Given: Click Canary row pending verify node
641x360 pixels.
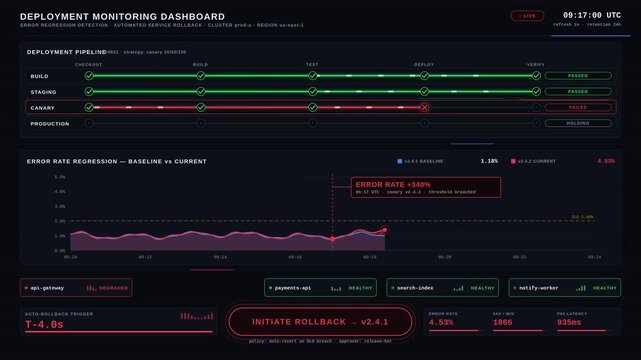Looking at the screenshot, I should 536,107.
